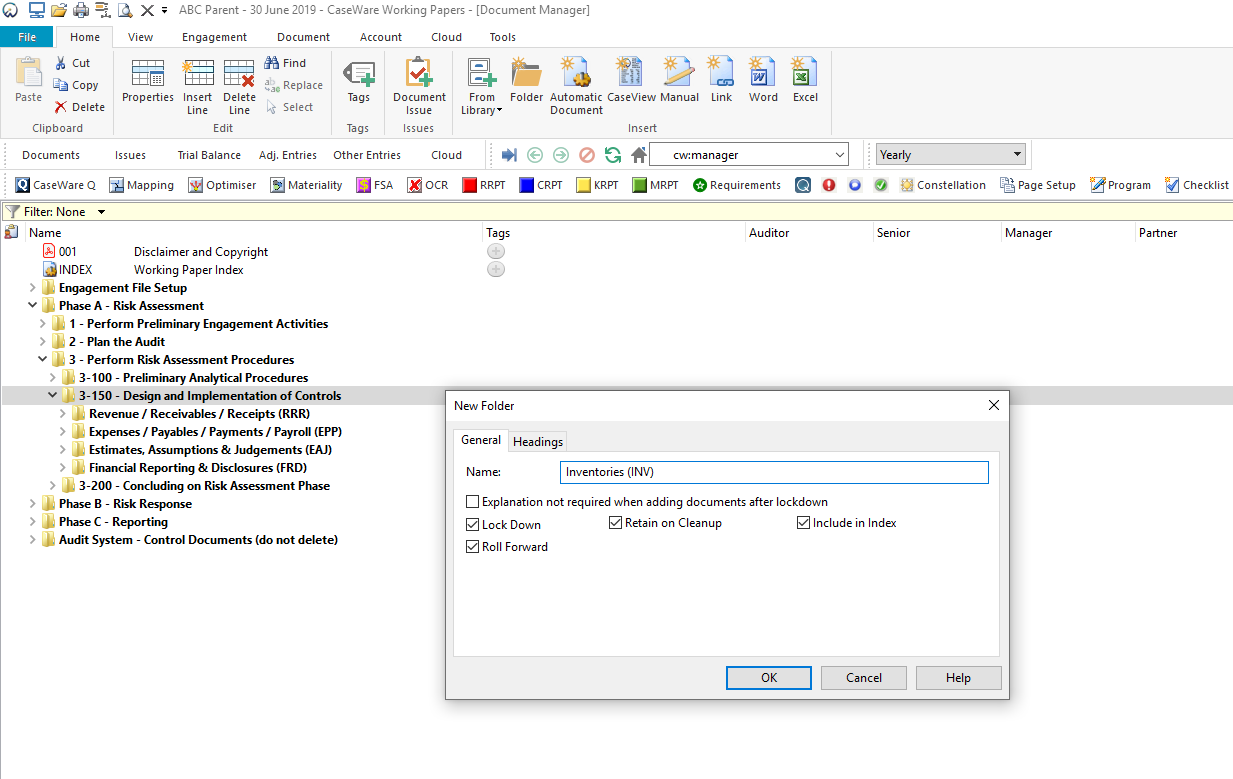The image size is (1233, 779).
Task: Open the Constellation tool
Action: tap(943, 185)
